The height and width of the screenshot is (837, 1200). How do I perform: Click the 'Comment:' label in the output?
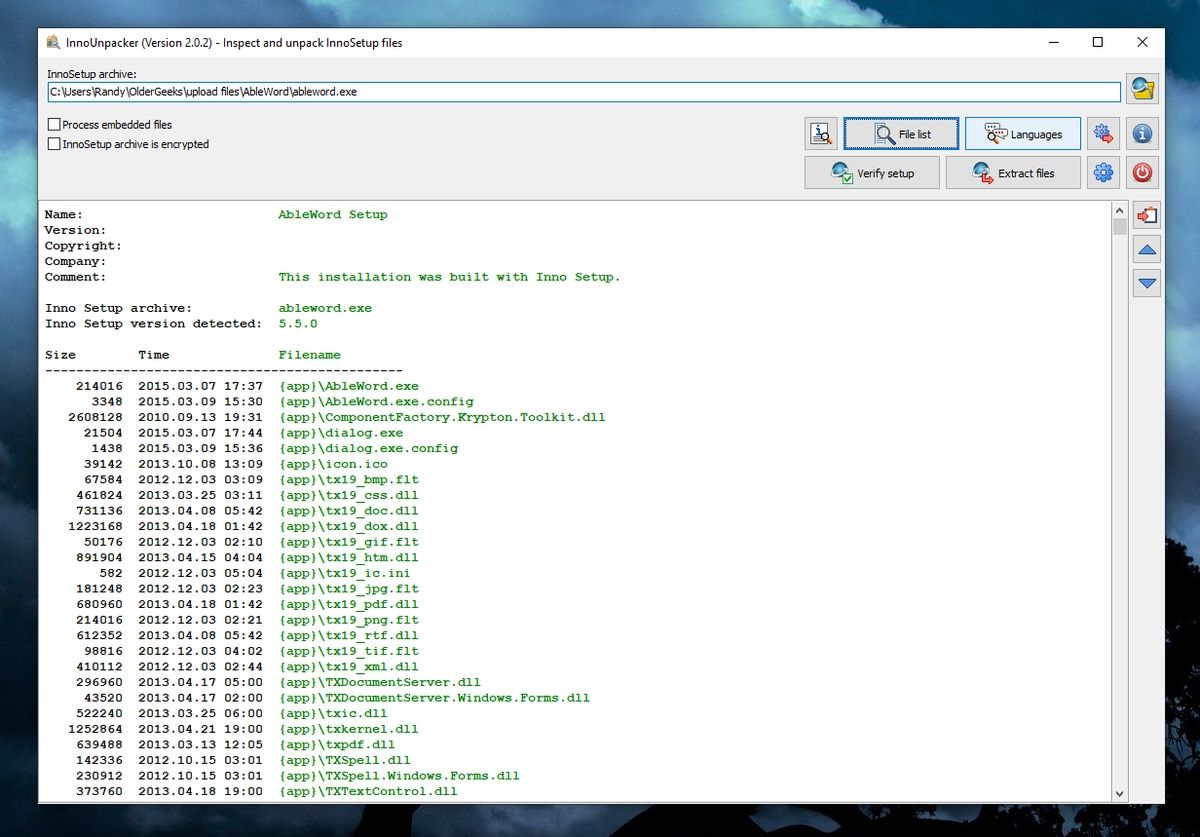tap(76, 277)
